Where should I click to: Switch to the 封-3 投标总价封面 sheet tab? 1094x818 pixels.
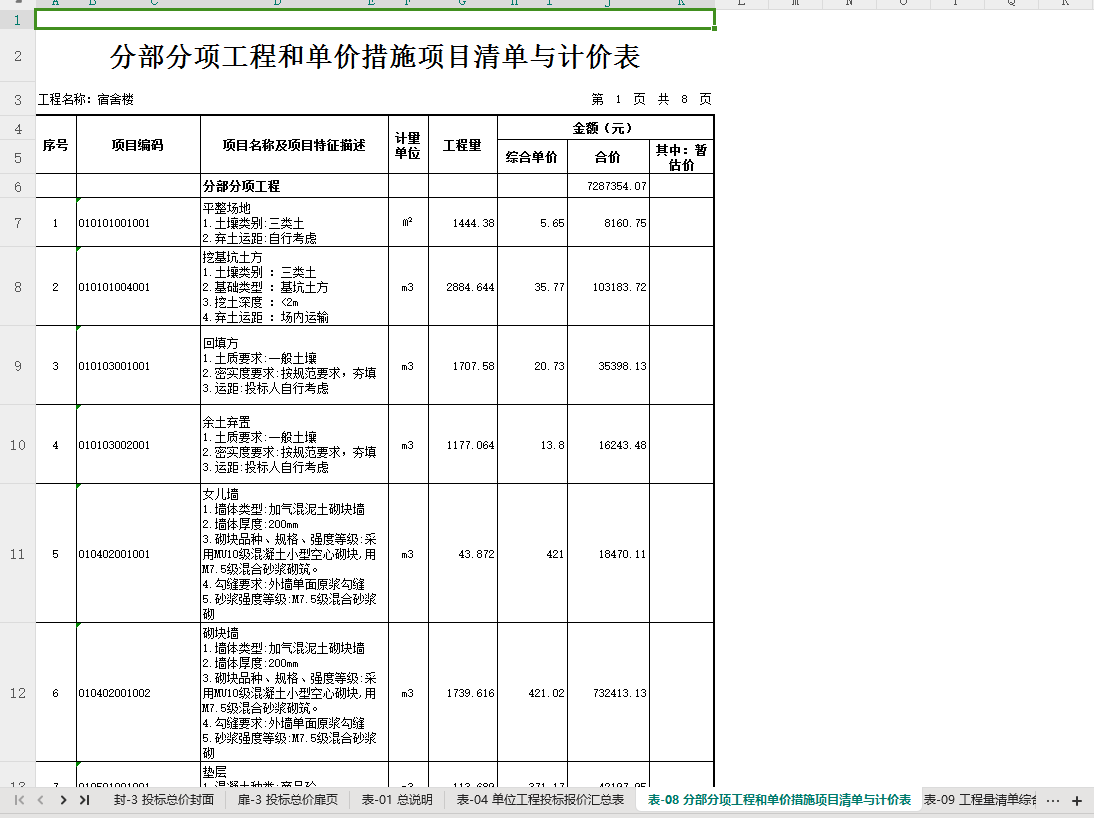[x=164, y=800]
